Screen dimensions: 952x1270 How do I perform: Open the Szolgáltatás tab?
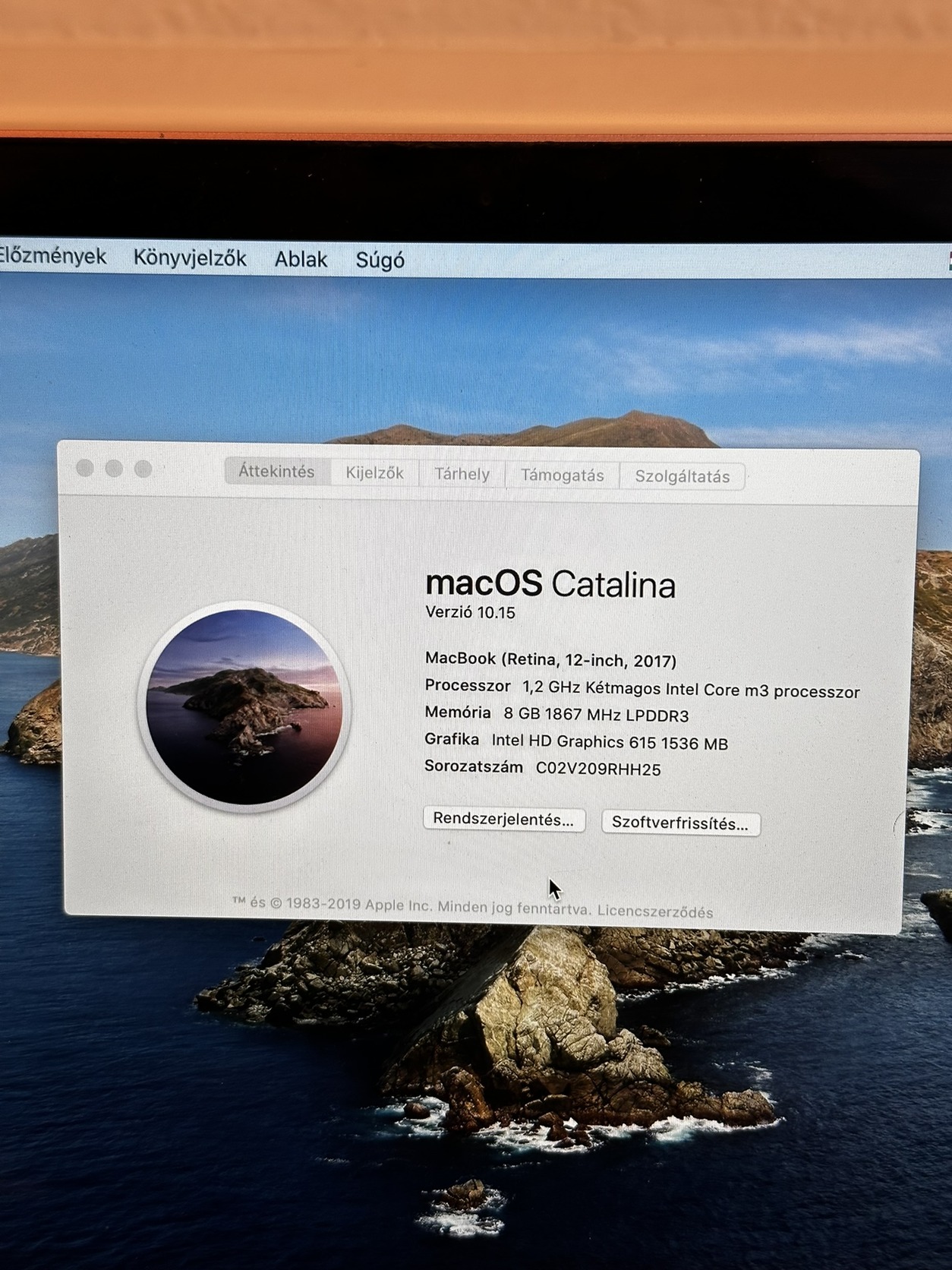(x=682, y=476)
